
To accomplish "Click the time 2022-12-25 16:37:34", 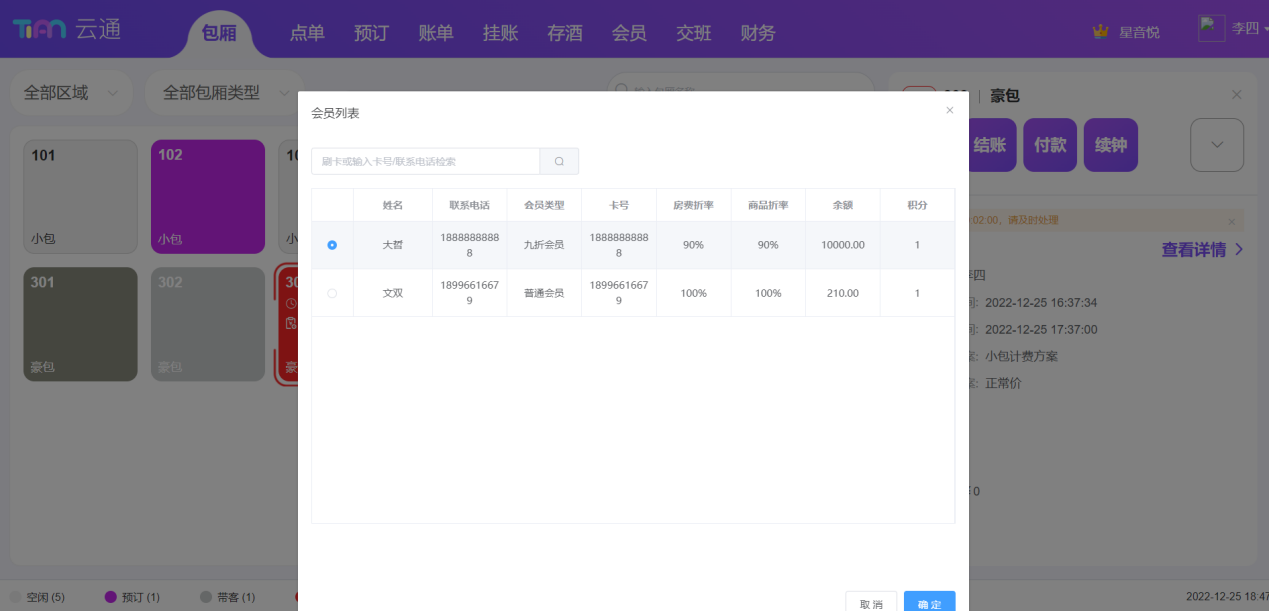I will pyautogui.click(x=1041, y=302).
